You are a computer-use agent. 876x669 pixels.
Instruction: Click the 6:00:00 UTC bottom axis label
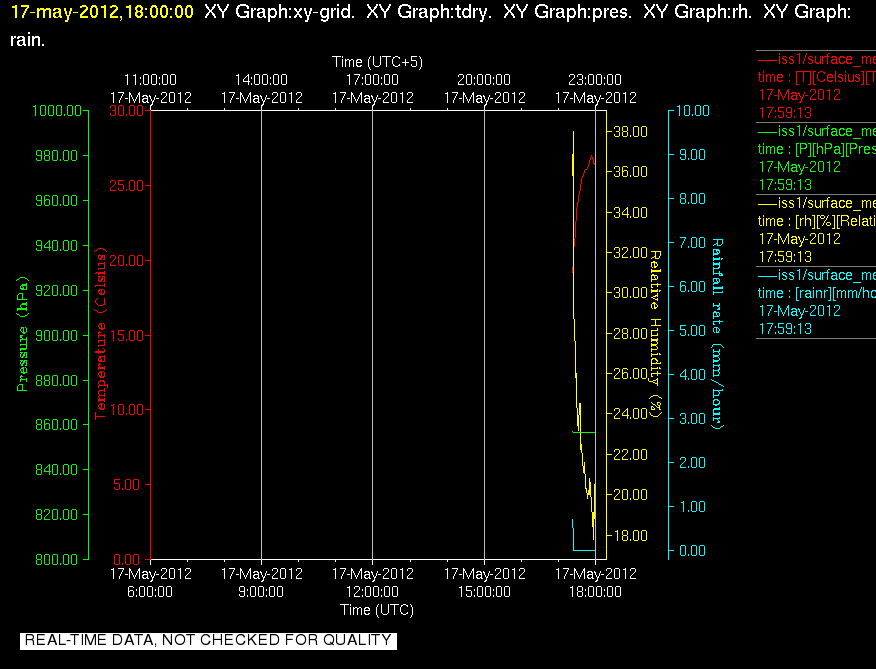150,582
